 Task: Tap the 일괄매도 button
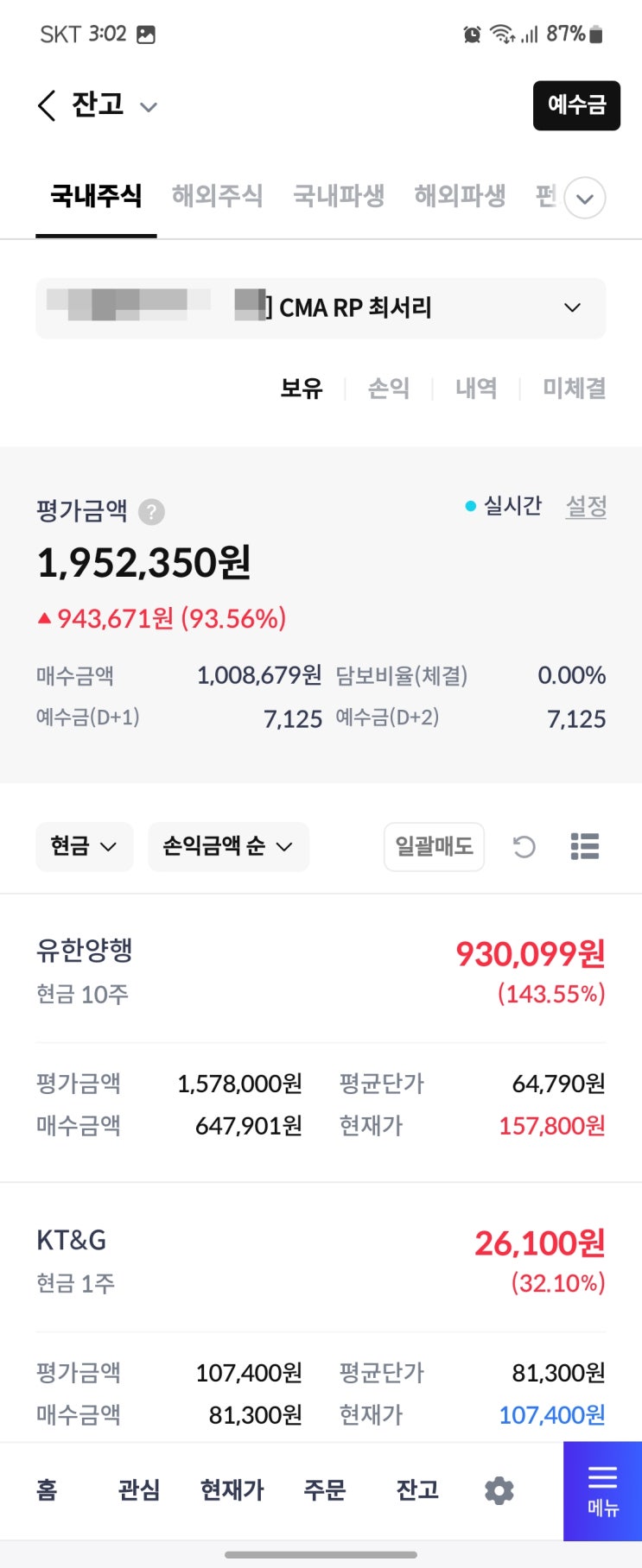(x=434, y=847)
